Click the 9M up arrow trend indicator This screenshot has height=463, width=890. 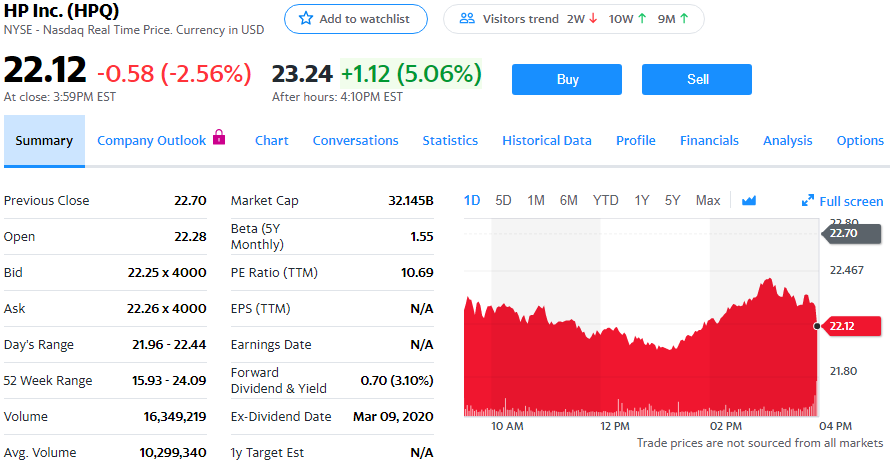(684, 19)
